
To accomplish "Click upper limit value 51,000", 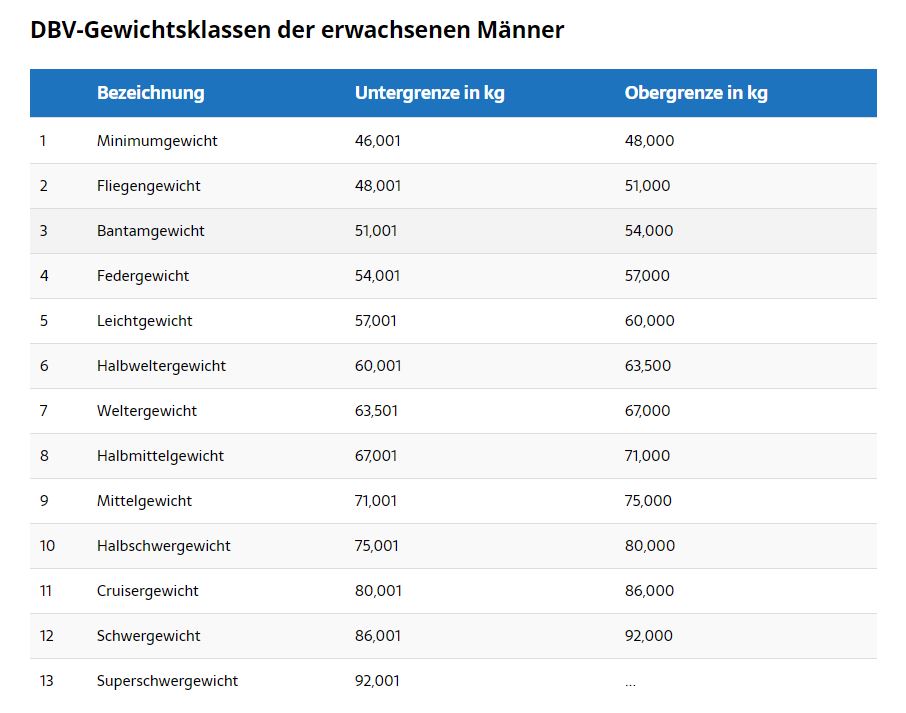I will 648,186.
